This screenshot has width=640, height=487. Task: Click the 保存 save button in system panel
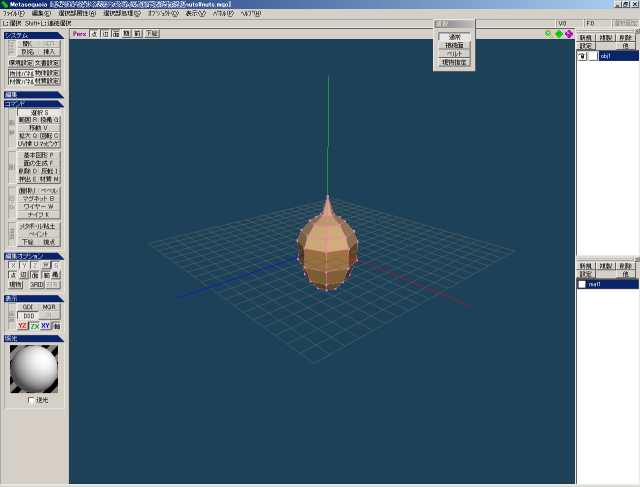coord(27,52)
